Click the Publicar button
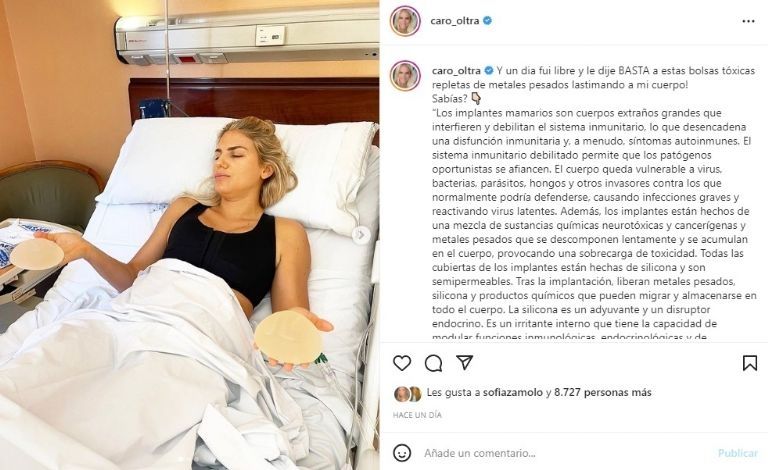This screenshot has height=470, width=768. pyautogui.click(x=738, y=453)
